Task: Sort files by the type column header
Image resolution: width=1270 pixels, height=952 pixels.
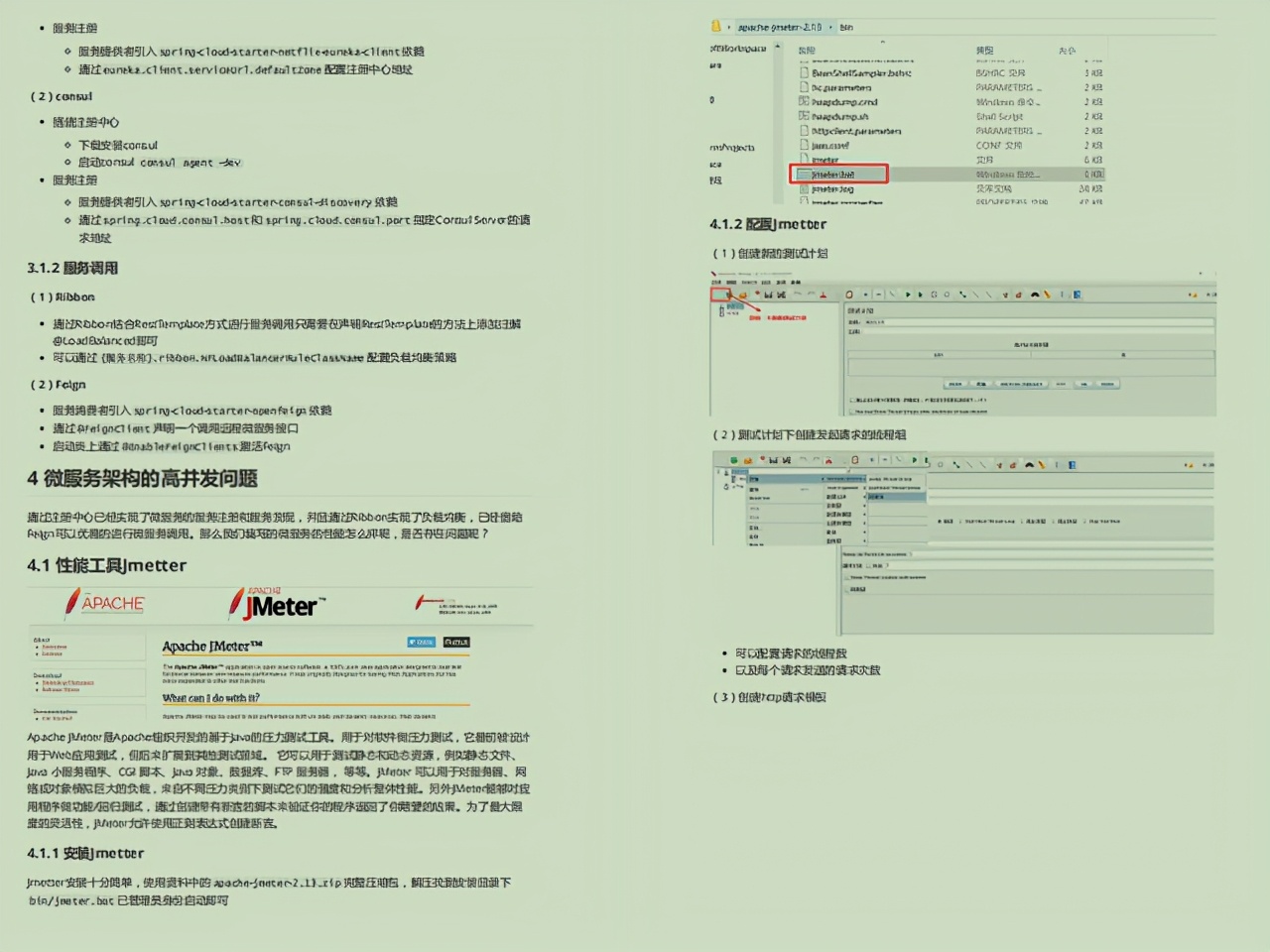Action: [x=984, y=50]
